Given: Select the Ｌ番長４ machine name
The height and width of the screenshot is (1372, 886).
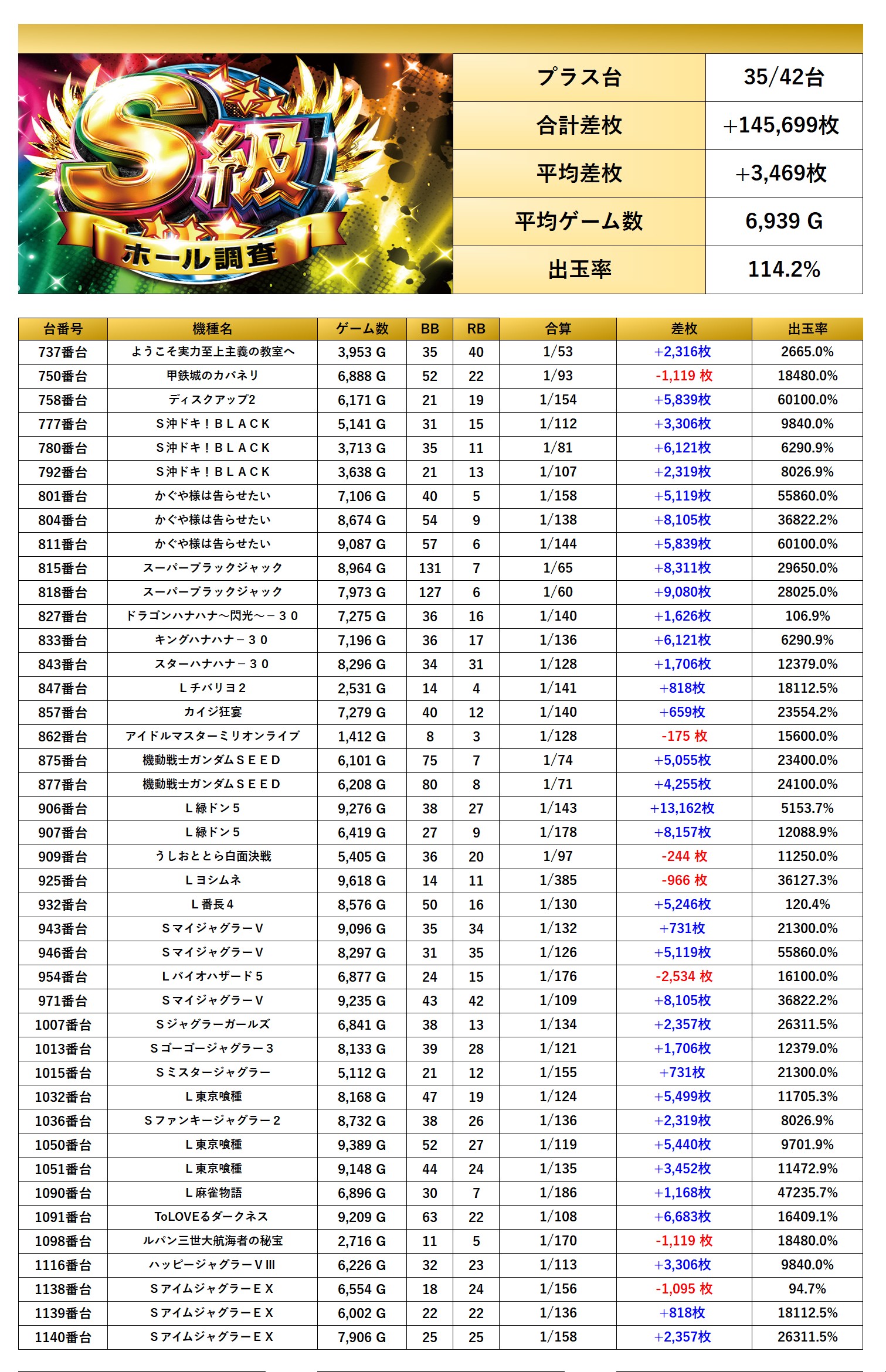Looking at the screenshot, I should [x=212, y=904].
